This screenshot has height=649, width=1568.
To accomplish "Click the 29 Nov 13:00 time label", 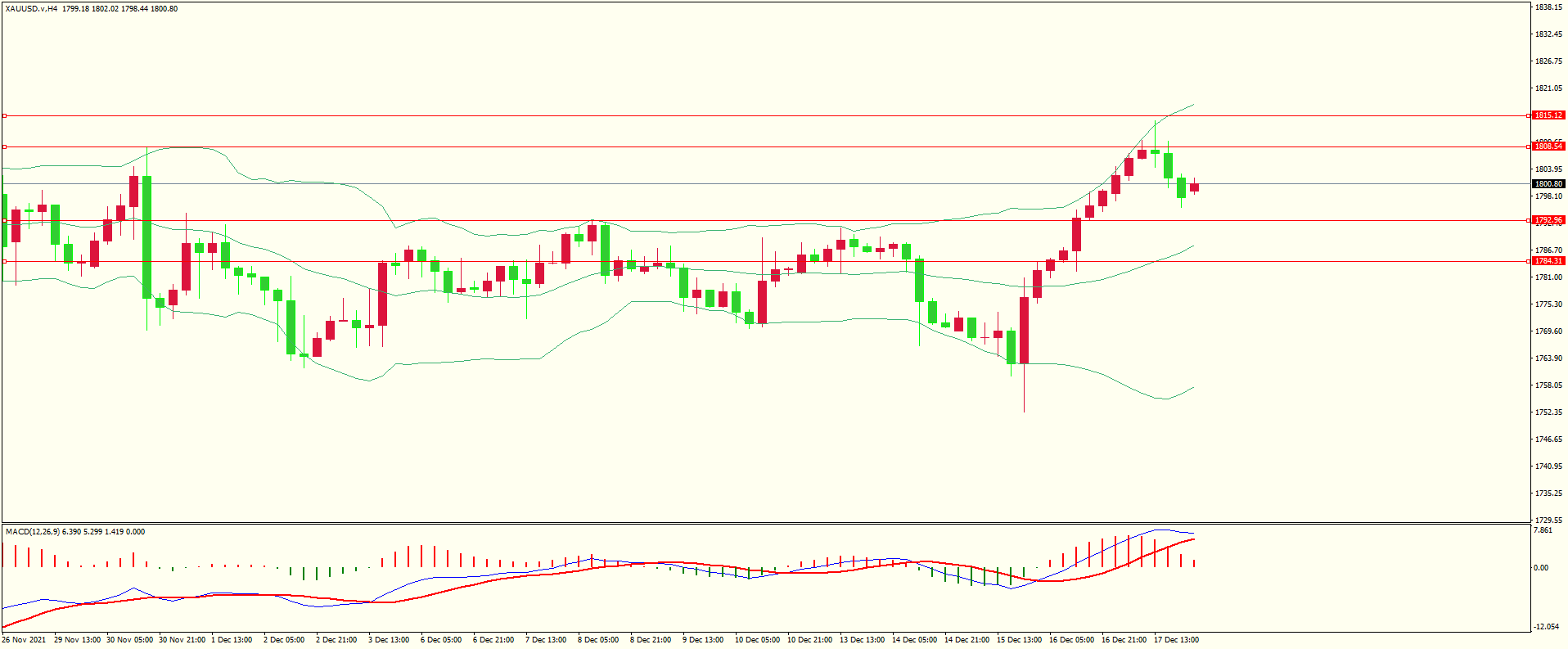I will pos(78,640).
